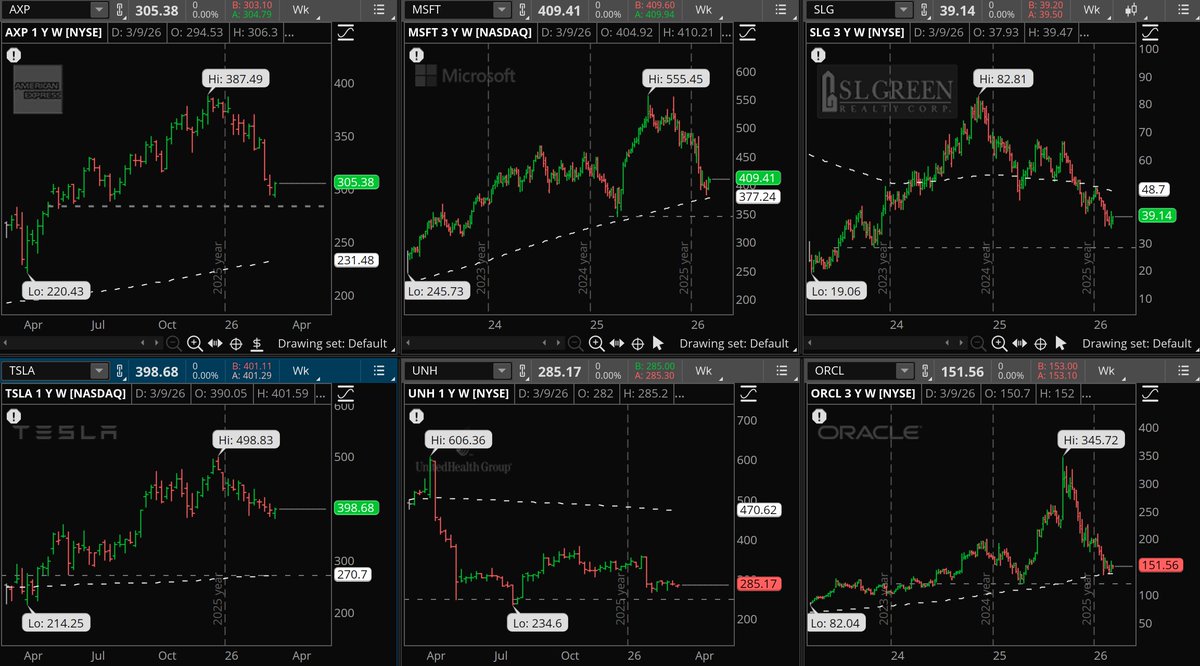Open the Wk timeframe selector on TSLA chart
This screenshot has width=1200, height=666.
(x=303, y=371)
